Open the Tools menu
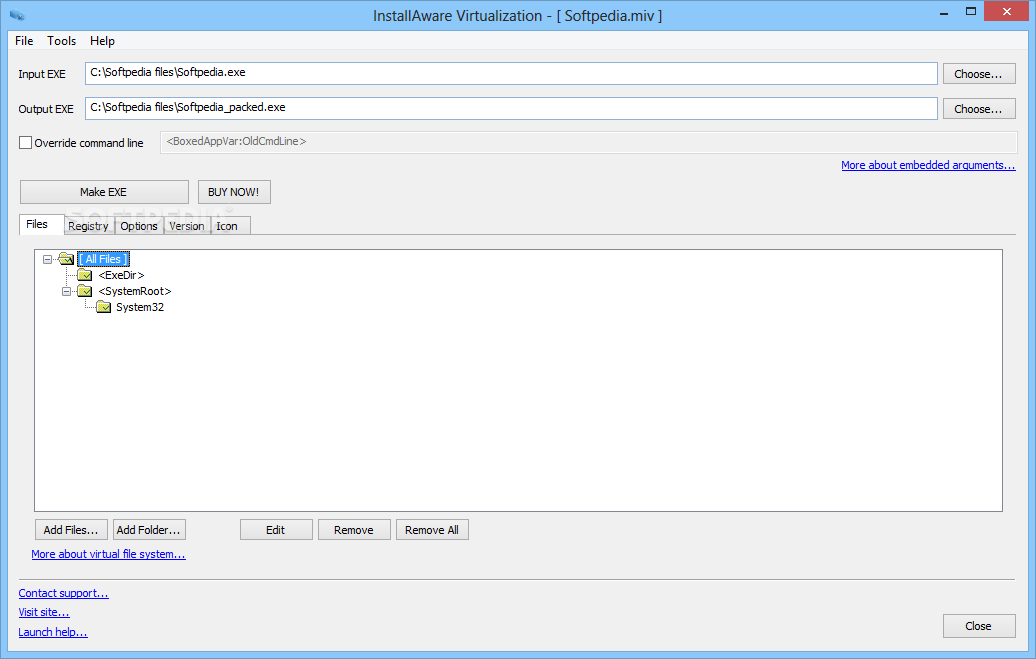The image size is (1036, 659). click(61, 40)
